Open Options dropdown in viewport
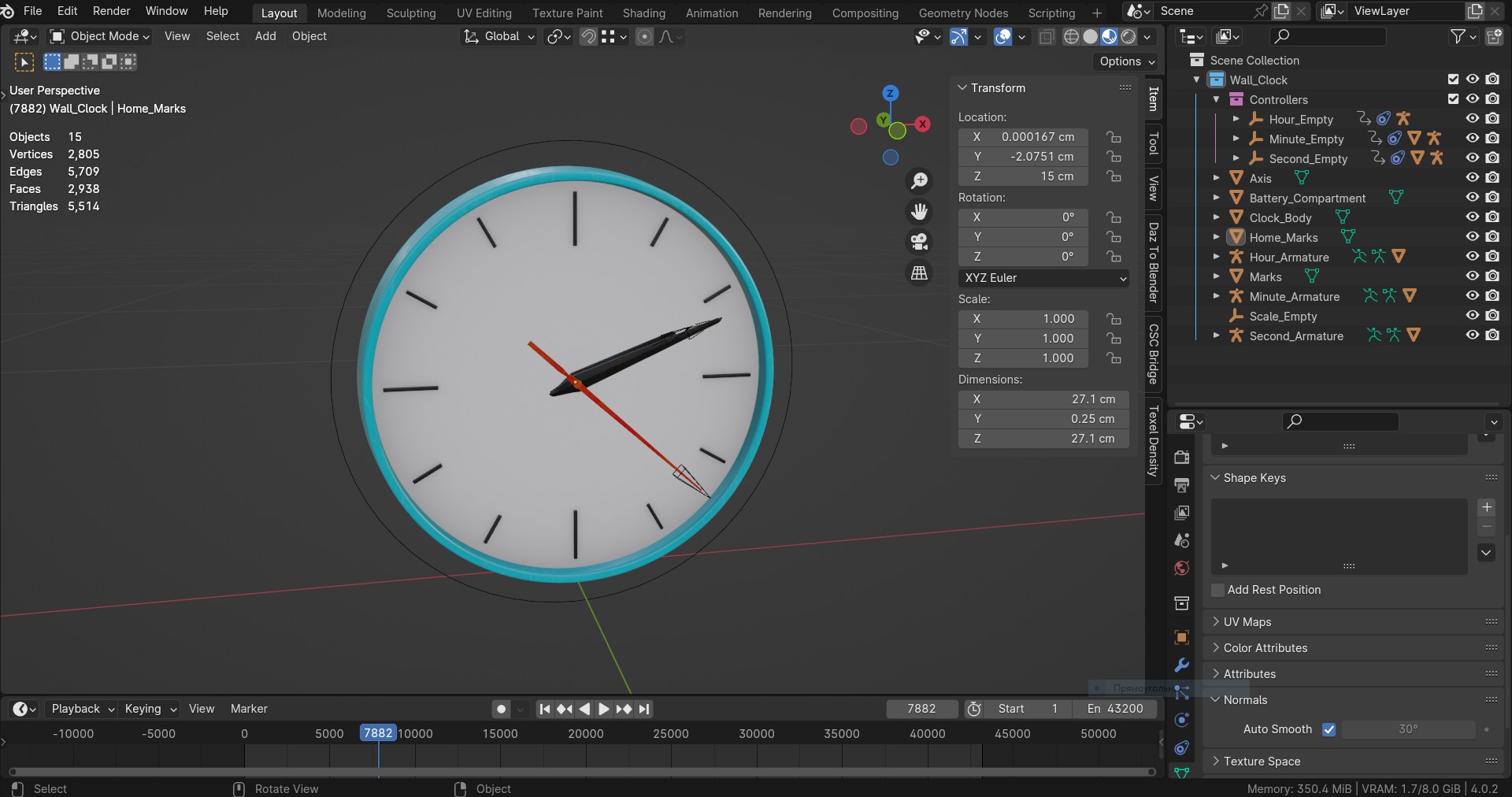Screen dimensions: 1512x797 (1127, 61)
